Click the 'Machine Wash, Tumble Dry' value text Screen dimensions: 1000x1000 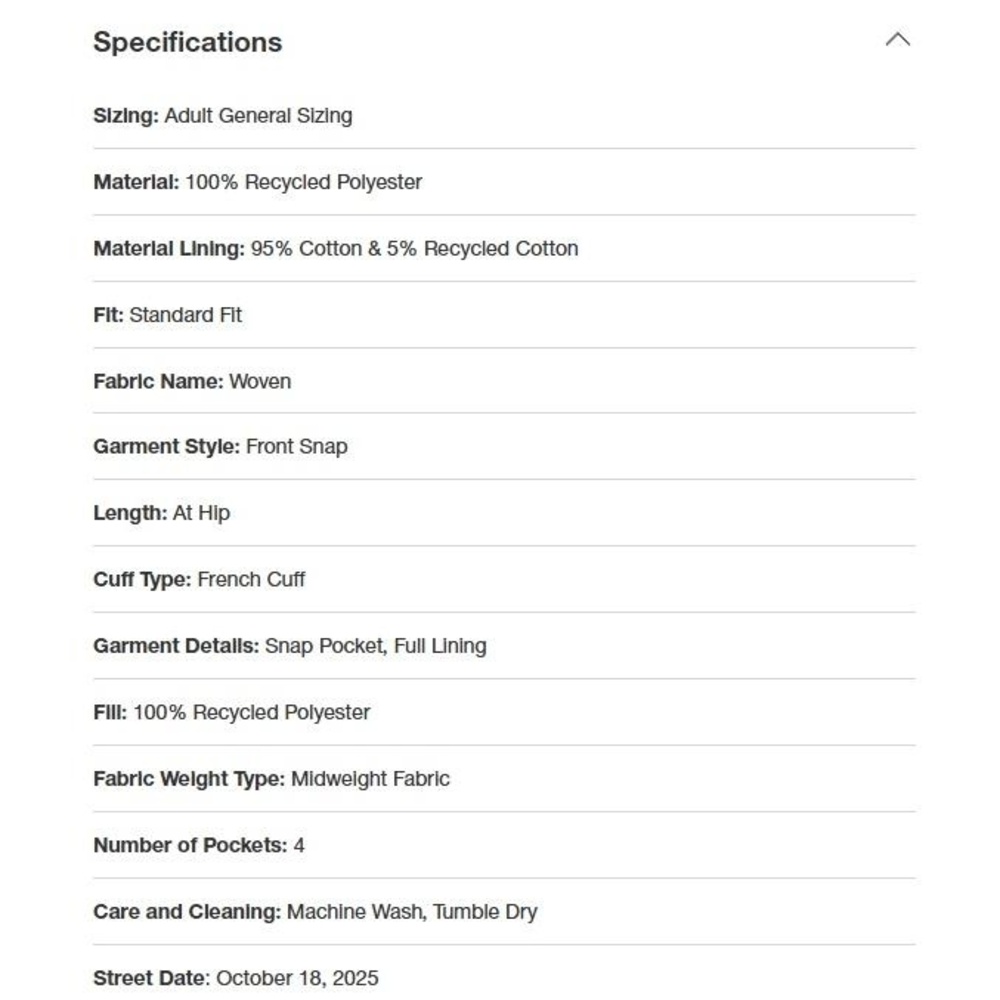point(412,912)
